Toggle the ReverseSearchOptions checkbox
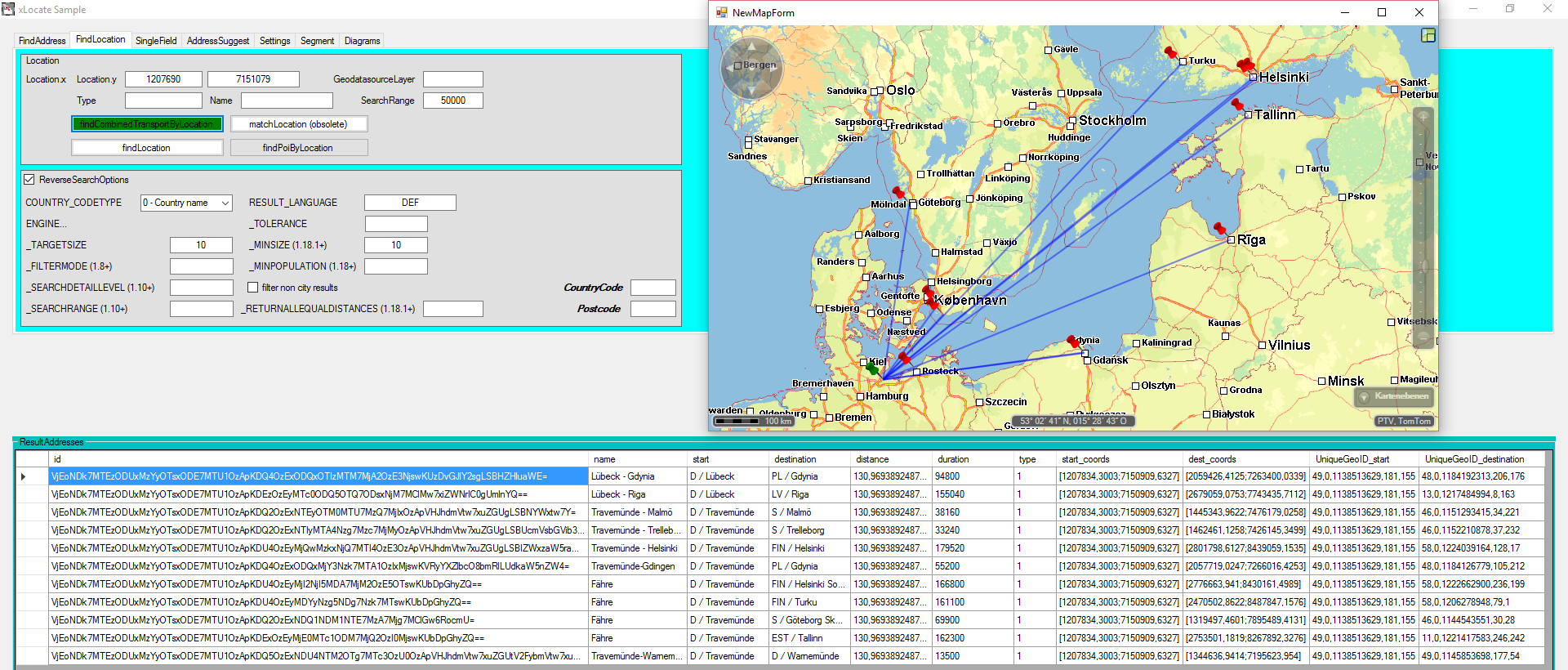 click(x=29, y=180)
